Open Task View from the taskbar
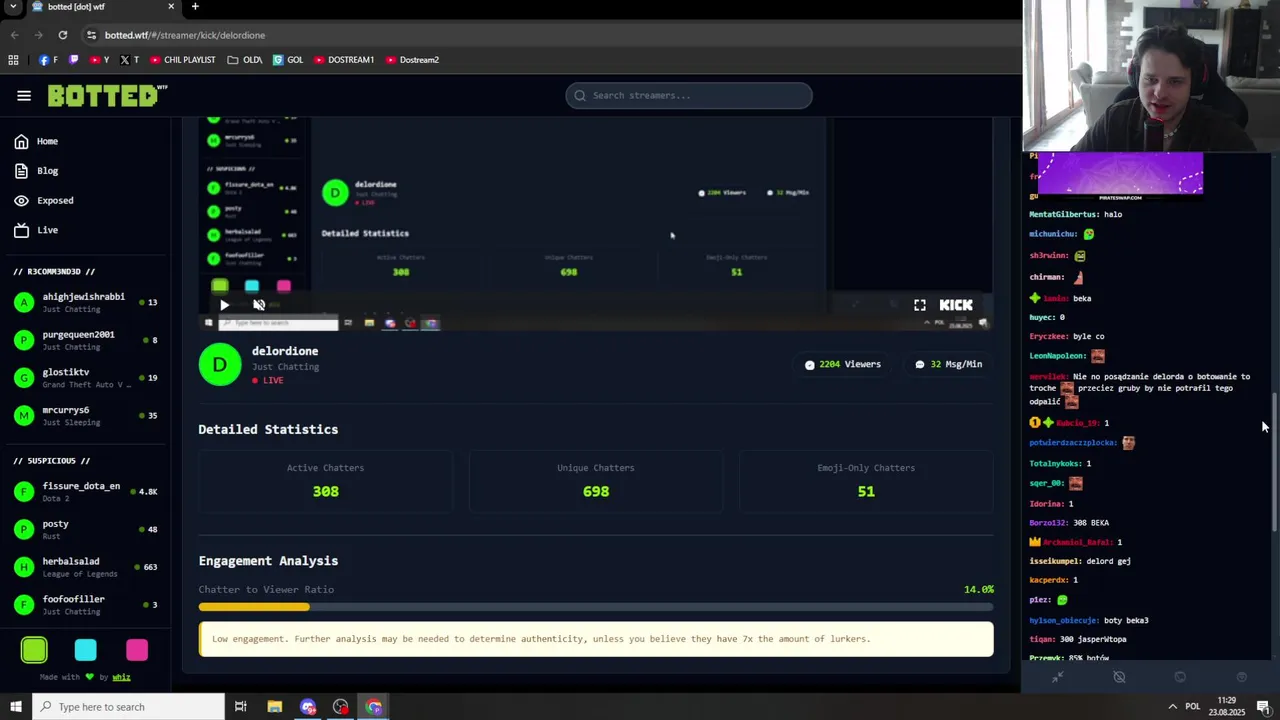Image resolution: width=1280 pixels, height=720 pixels. (x=241, y=707)
